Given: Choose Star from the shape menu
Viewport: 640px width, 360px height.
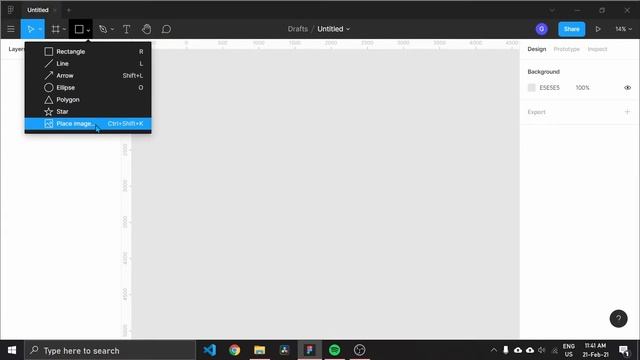Looking at the screenshot, I should [88, 111].
